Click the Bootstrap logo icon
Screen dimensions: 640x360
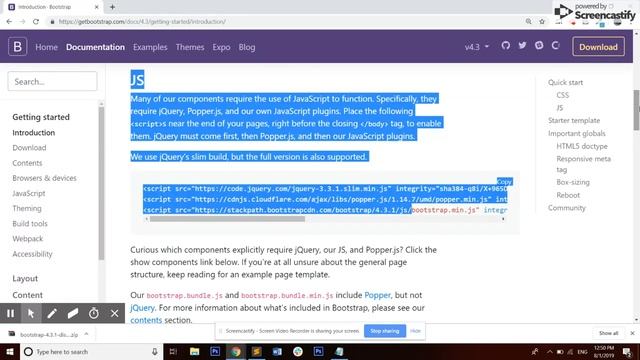tap(18, 47)
